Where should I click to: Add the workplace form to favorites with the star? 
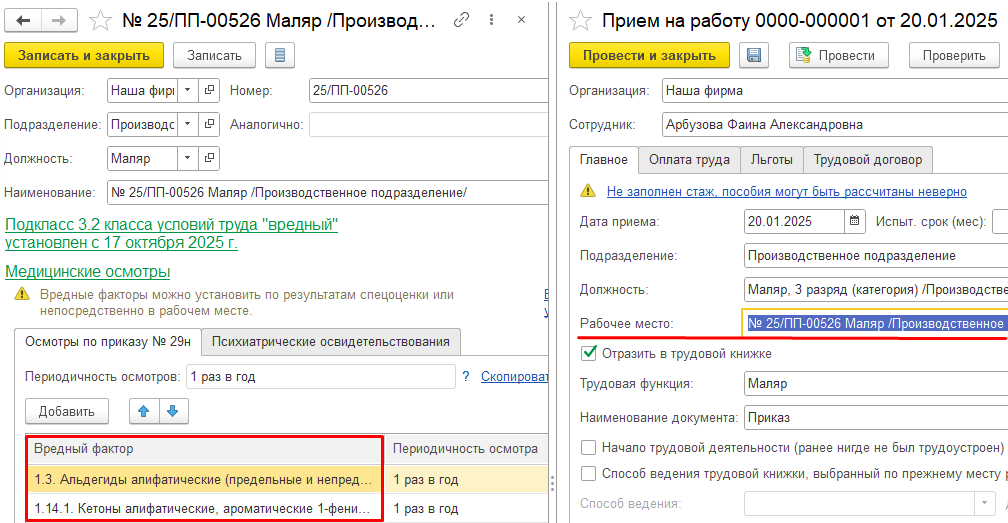99,20
